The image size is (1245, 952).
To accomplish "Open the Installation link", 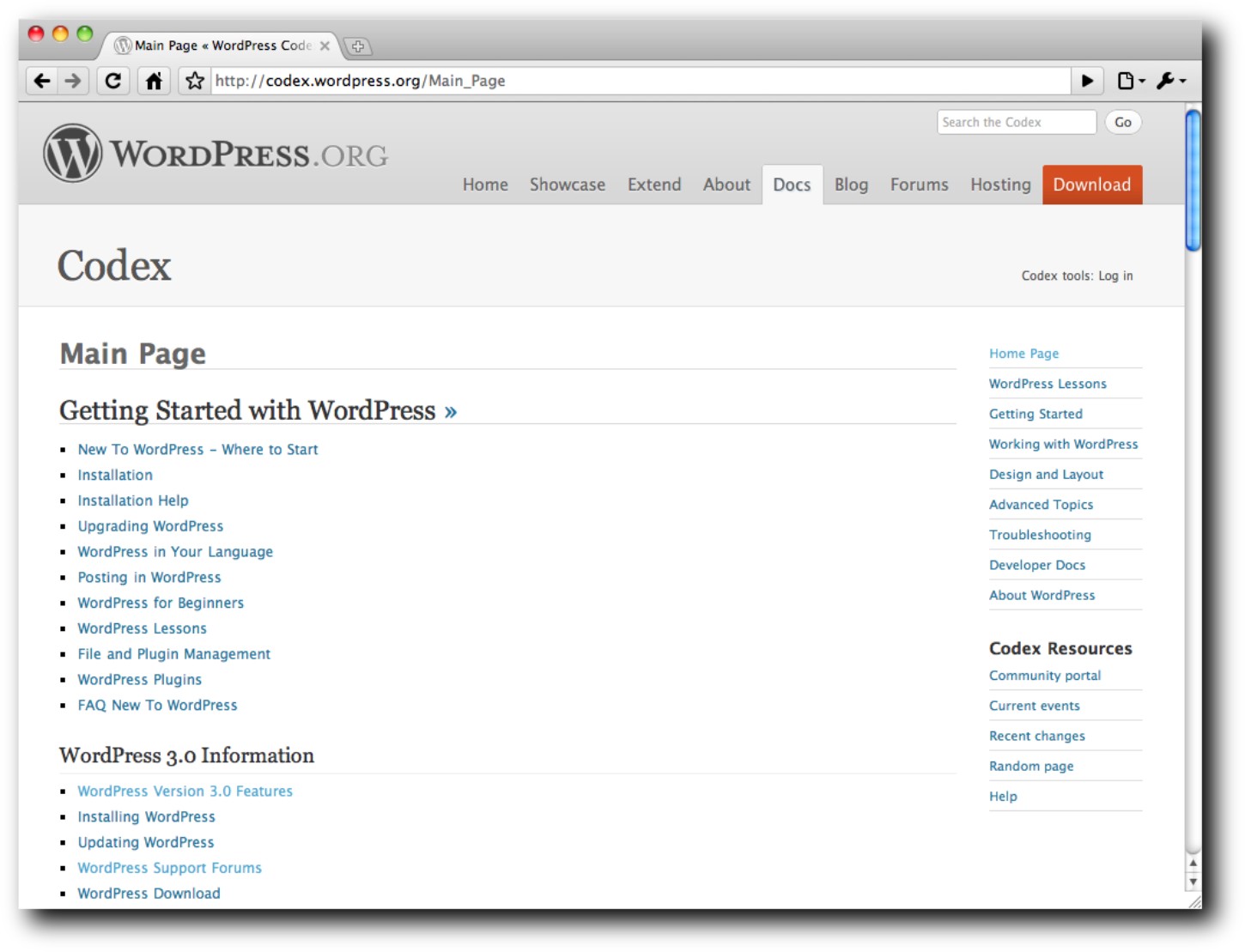I will [115, 476].
